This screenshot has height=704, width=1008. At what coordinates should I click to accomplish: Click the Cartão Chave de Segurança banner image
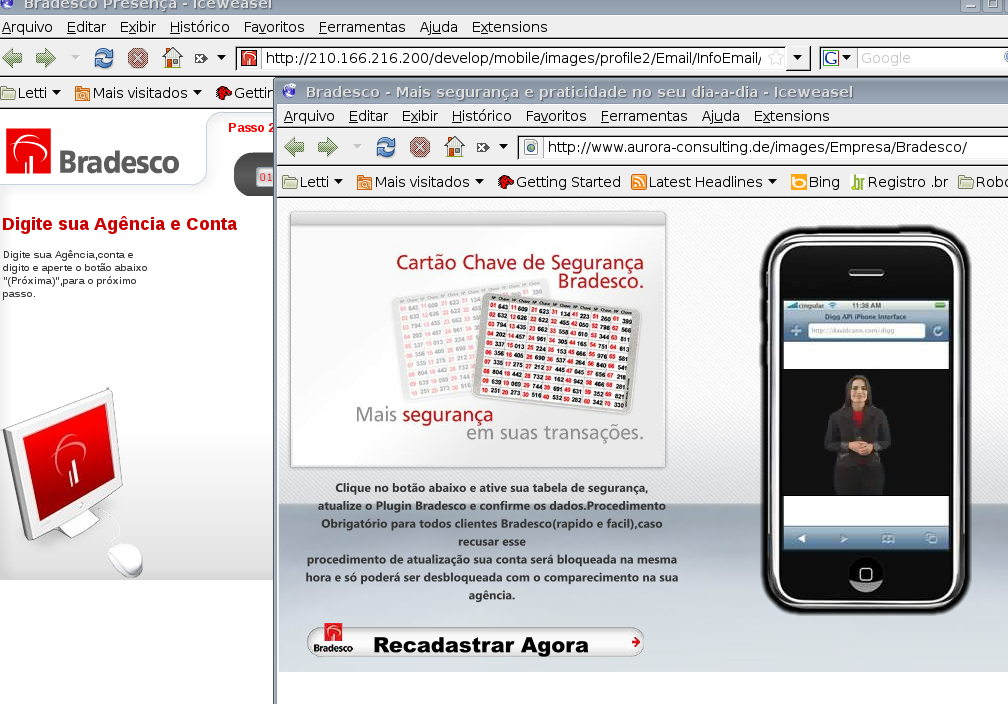click(478, 339)
